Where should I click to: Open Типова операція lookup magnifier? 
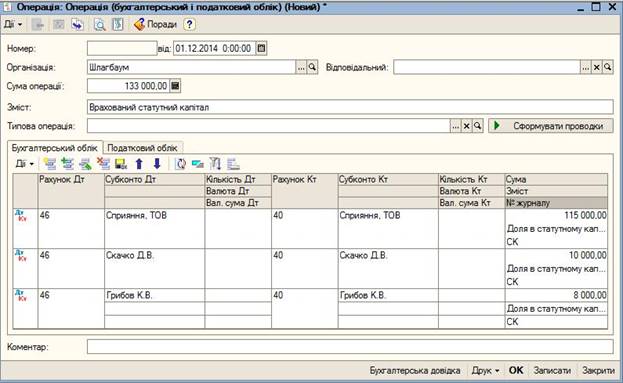click(x=478, y=126)
